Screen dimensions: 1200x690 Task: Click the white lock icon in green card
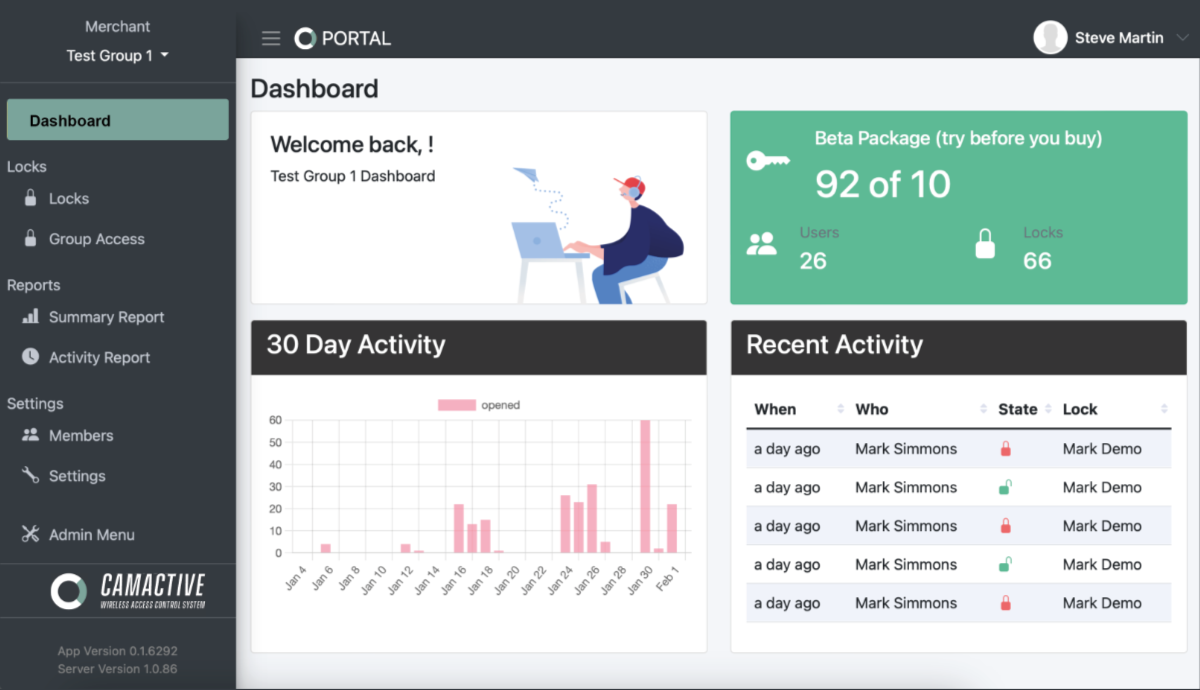tap(985, 243)
